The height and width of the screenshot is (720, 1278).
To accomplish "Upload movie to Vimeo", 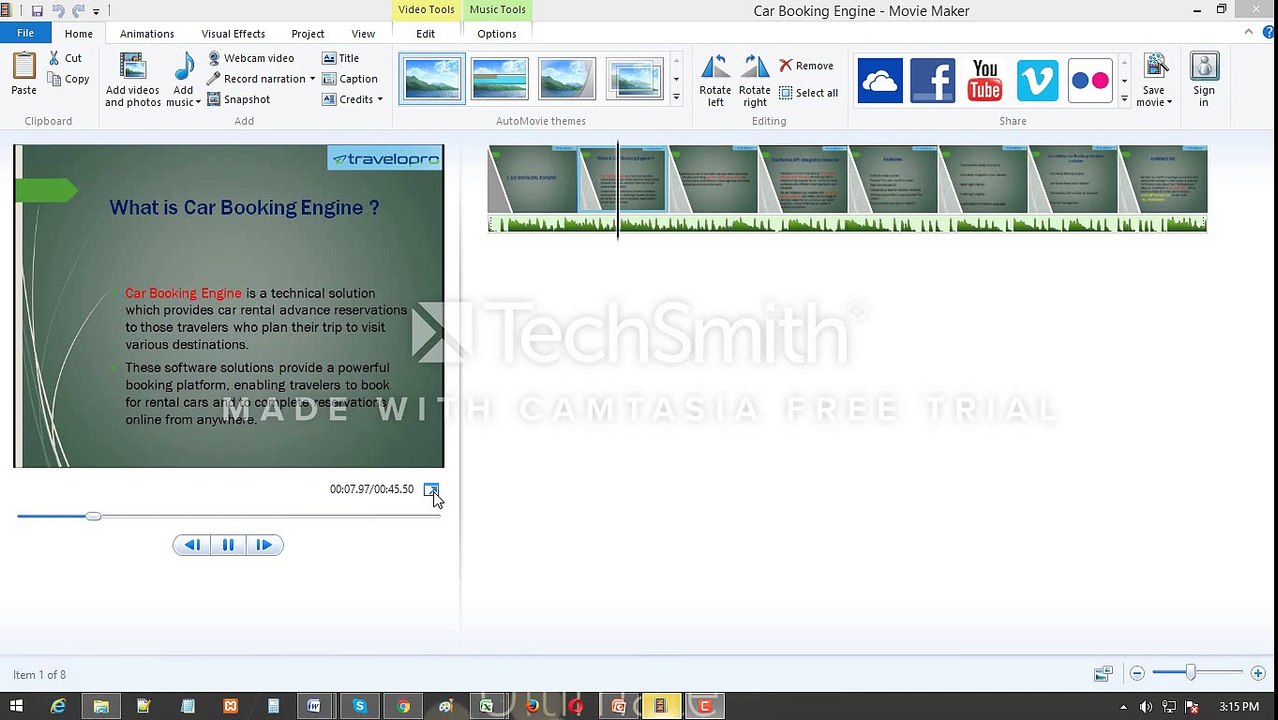I will (x=1037, y=80).
